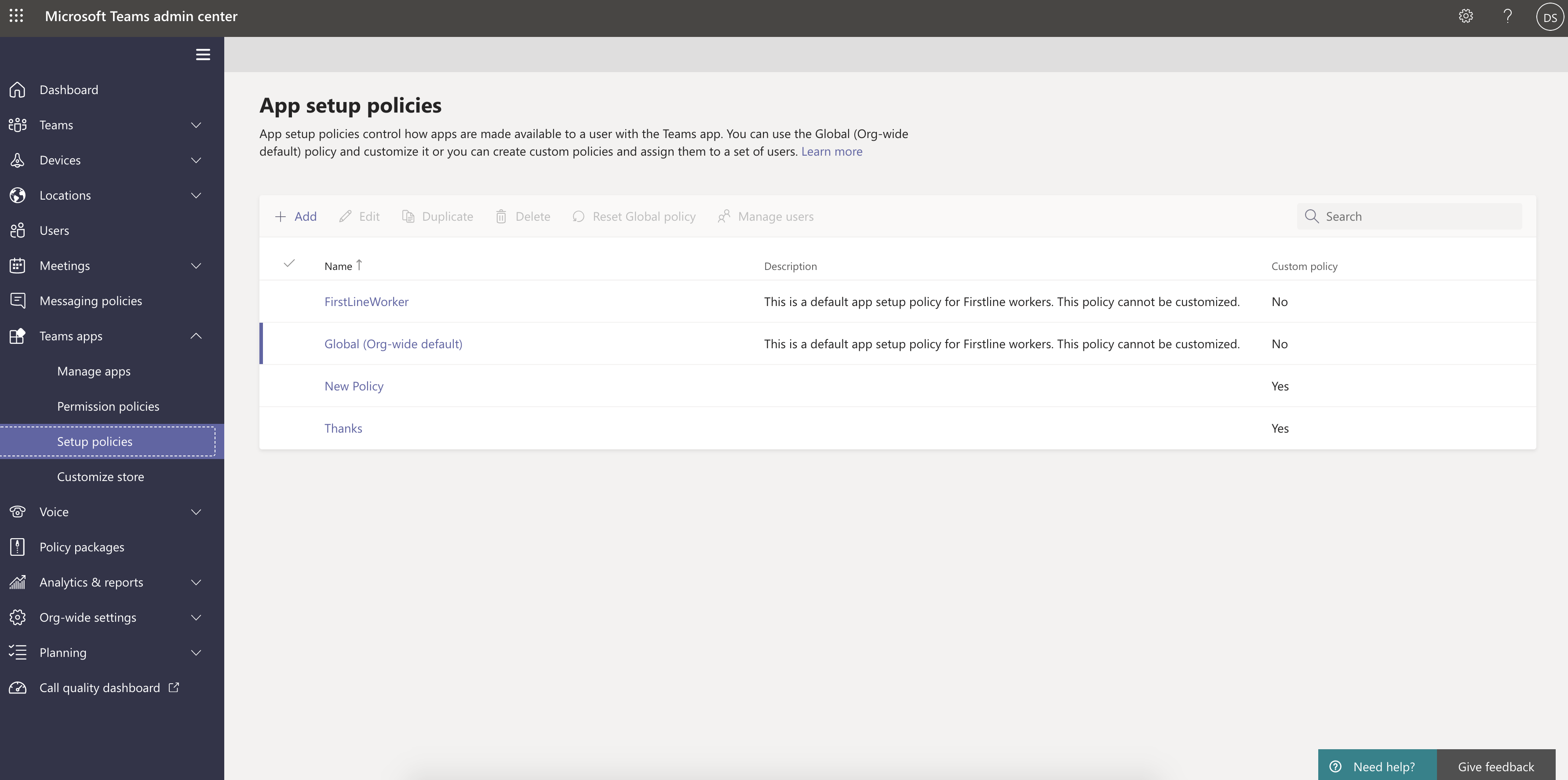Open Call quality dashboard external link icon

tap(174, 688)
